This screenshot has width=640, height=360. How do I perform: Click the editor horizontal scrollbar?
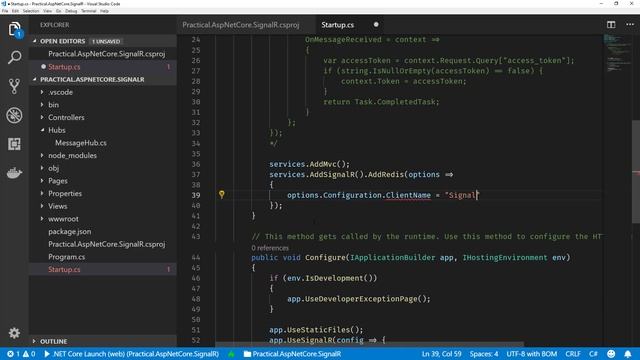pos(369,344)
